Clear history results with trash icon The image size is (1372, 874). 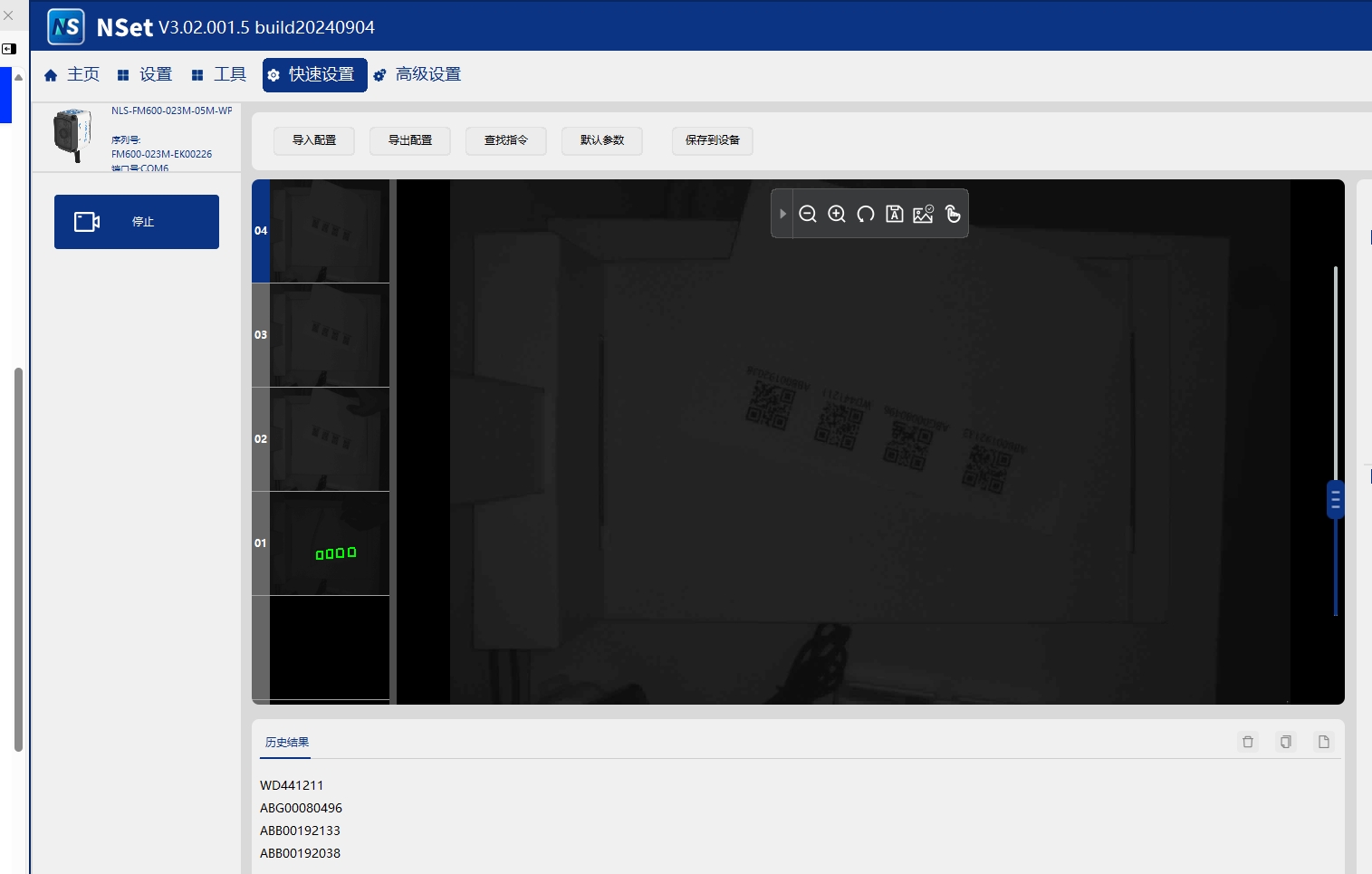coord(1248,742)
